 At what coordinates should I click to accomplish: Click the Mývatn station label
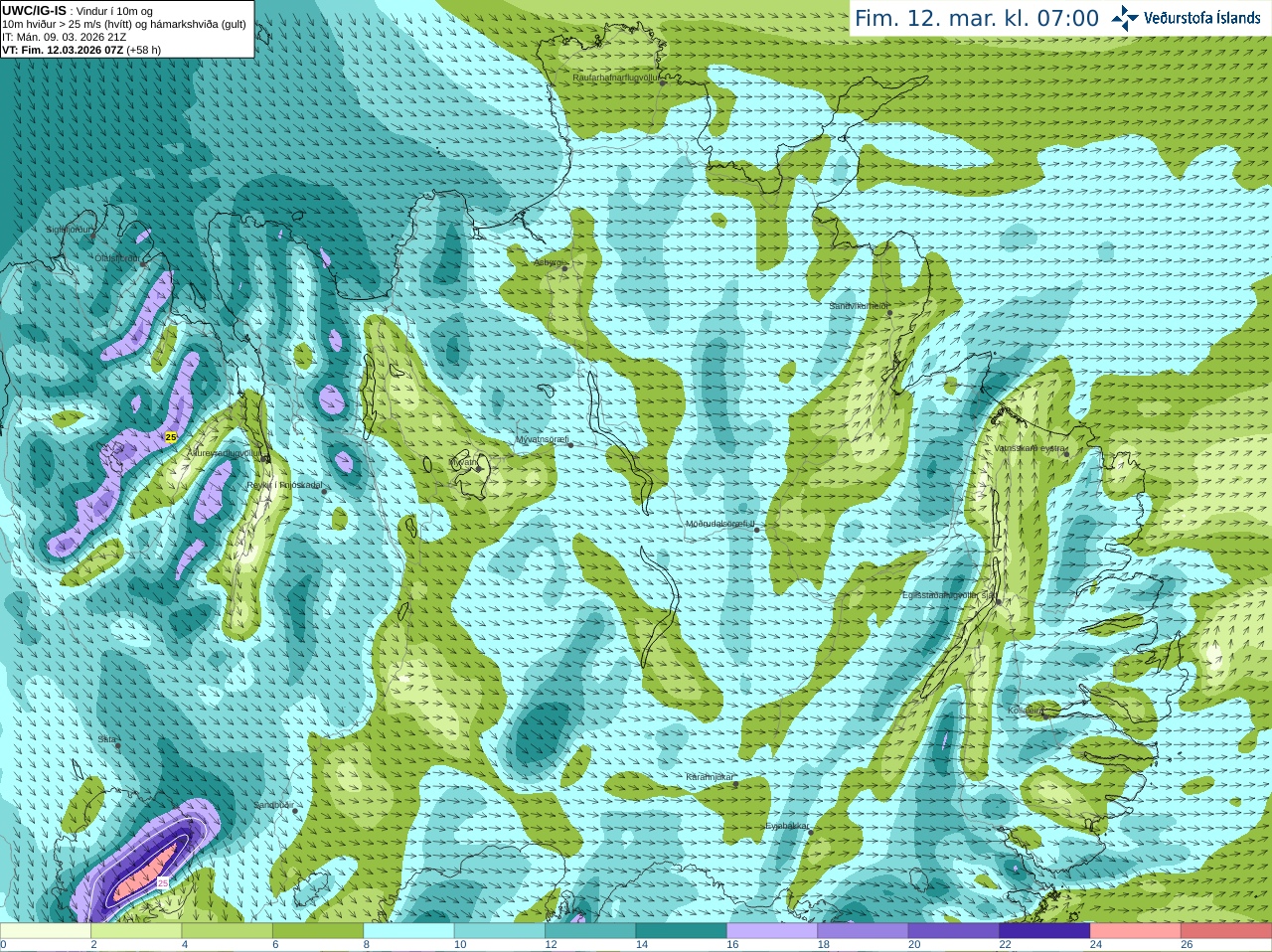(463, 462)
